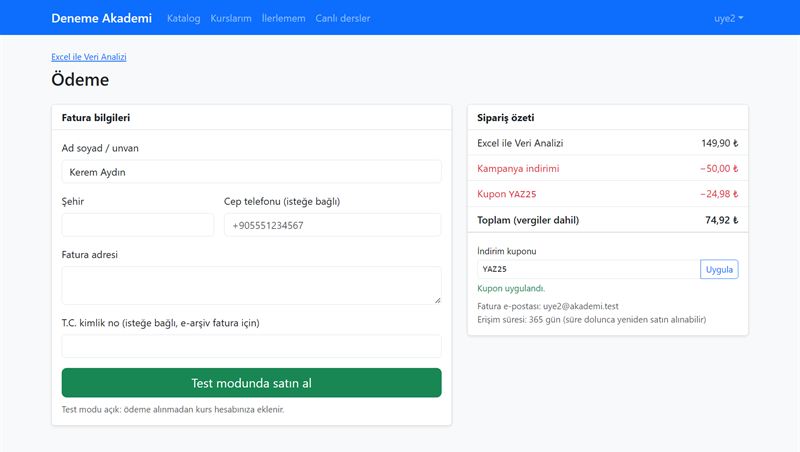Focus the İndirim kuponu input with YAZ25
800x452 pixels.
(x=589, y=269)
